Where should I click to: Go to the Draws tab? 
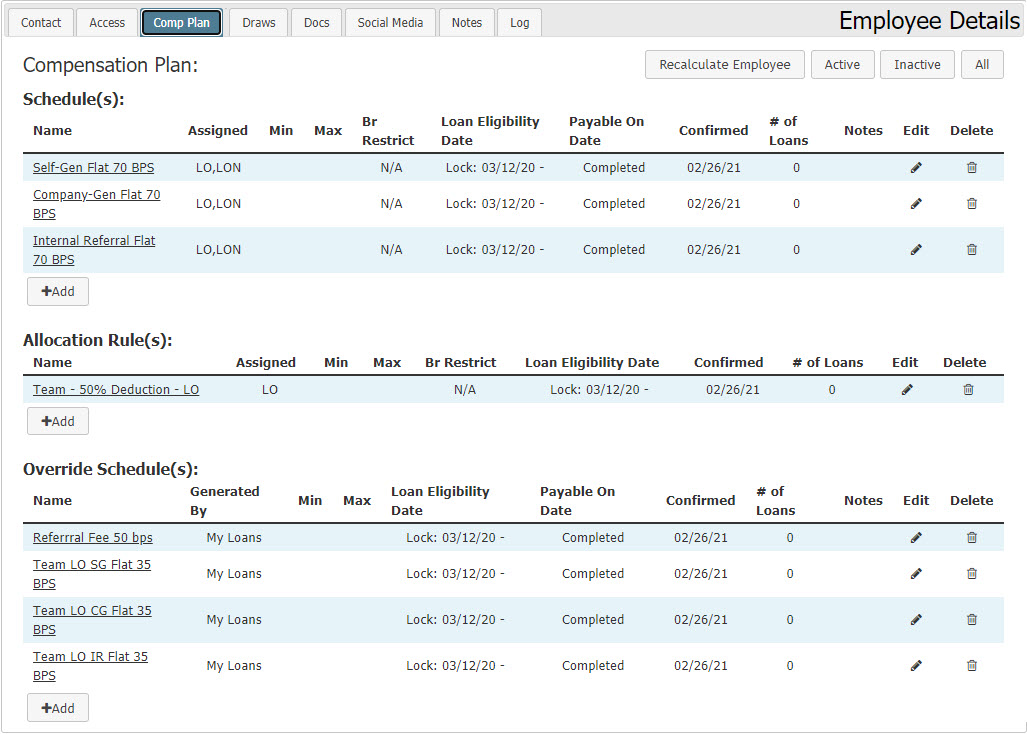click(x=259, y=22)
